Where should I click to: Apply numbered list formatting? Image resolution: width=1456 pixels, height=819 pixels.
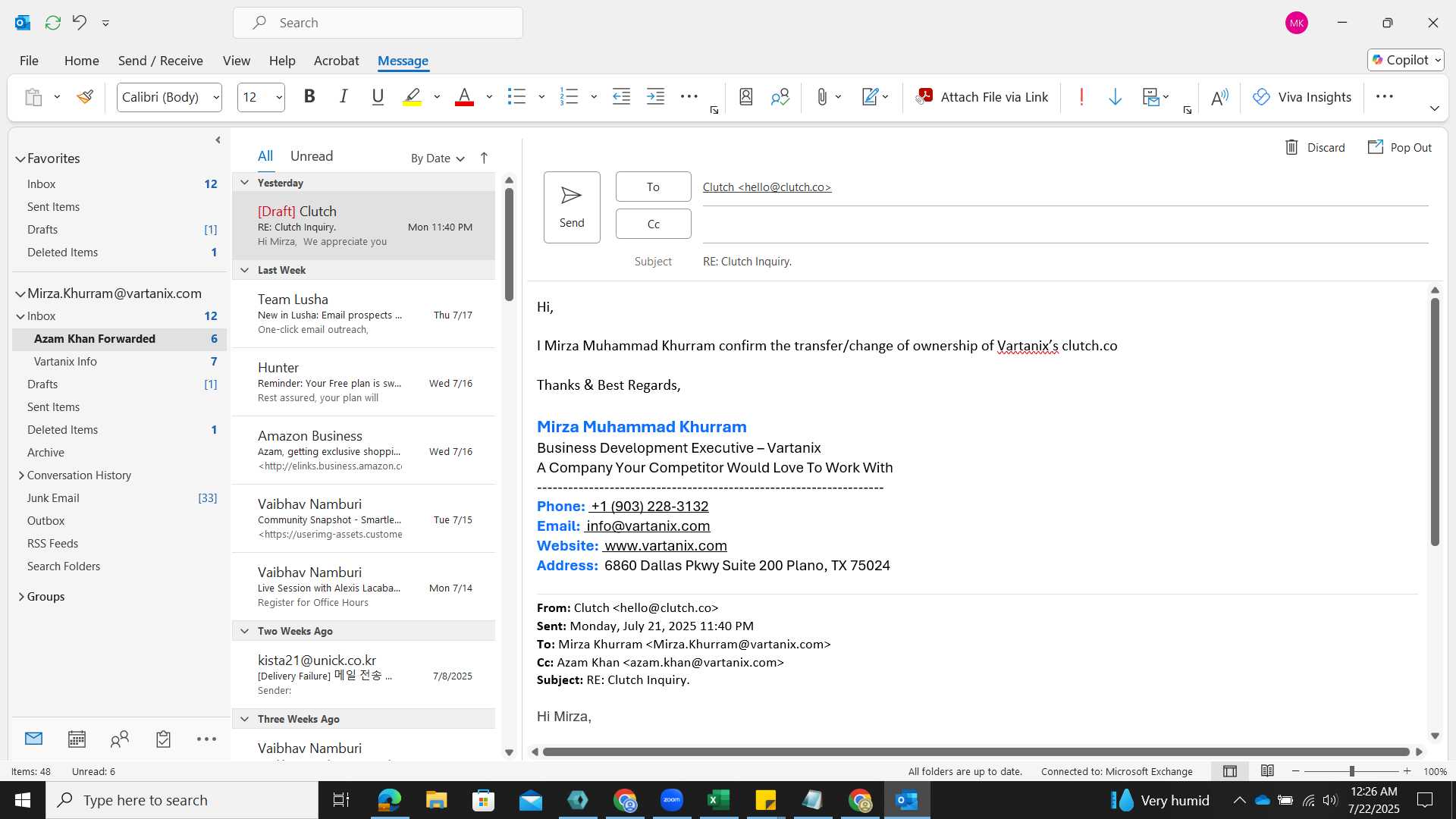pyautogui.click(x=569, y=97)
